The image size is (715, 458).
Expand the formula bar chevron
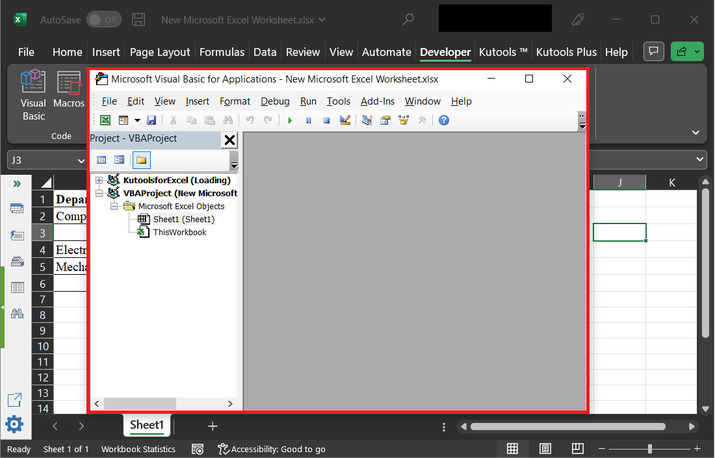699,160
